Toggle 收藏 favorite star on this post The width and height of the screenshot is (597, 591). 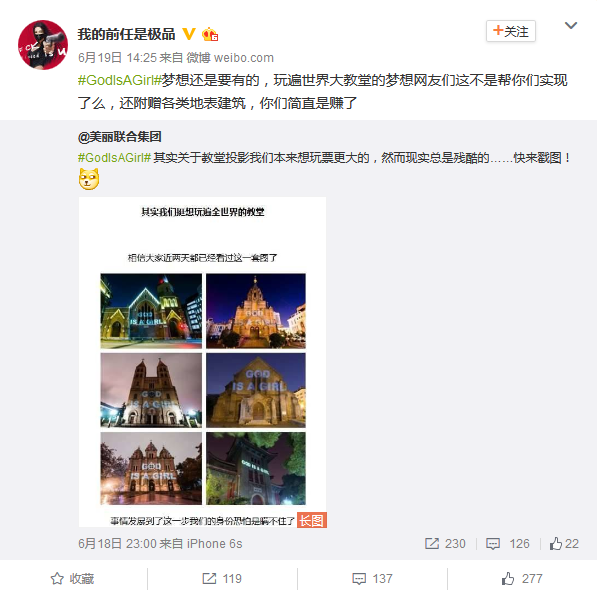coord(72,579)
